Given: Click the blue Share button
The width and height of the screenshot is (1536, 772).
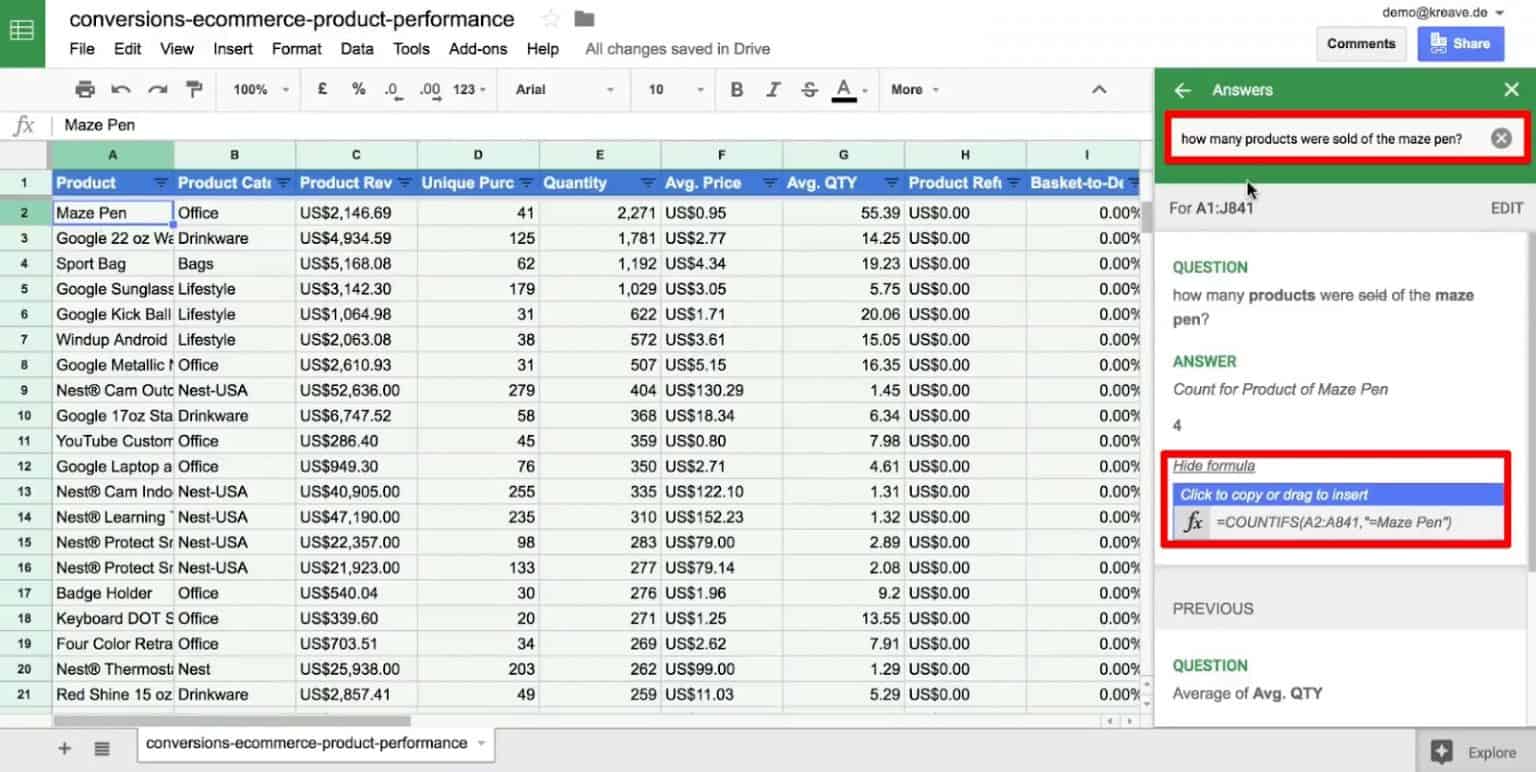Looking at the screenshot, I should coord(1460,44).
